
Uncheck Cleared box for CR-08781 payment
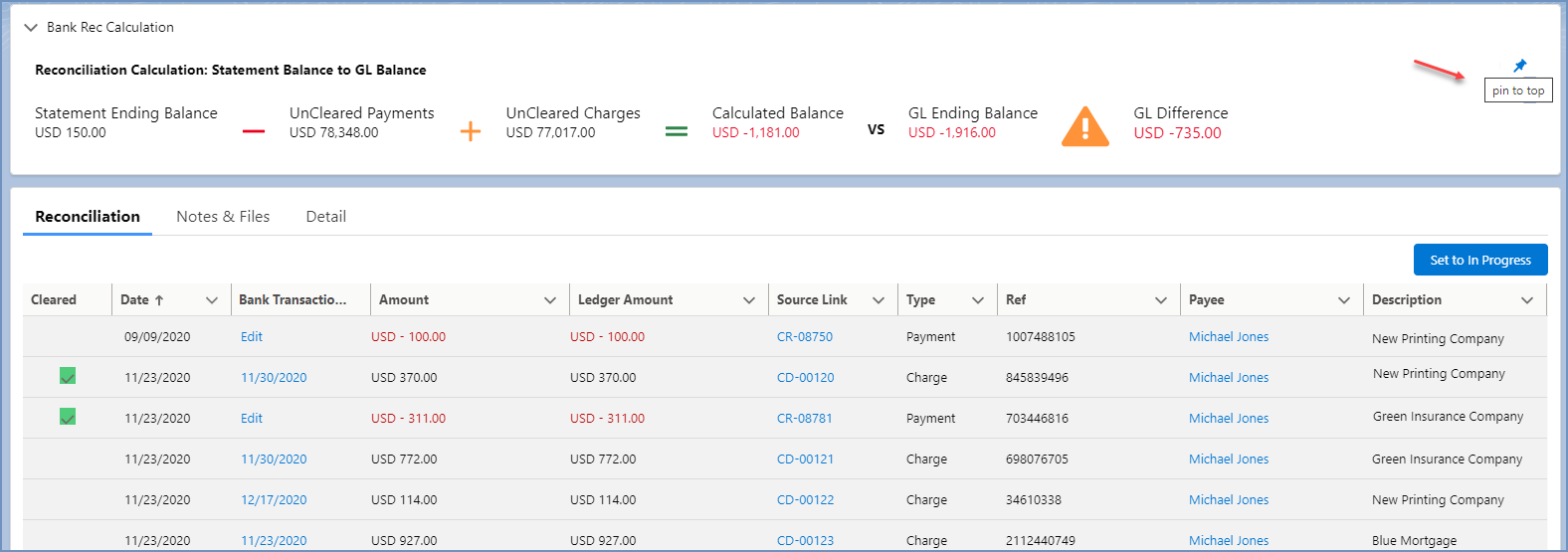pos(68,417)
